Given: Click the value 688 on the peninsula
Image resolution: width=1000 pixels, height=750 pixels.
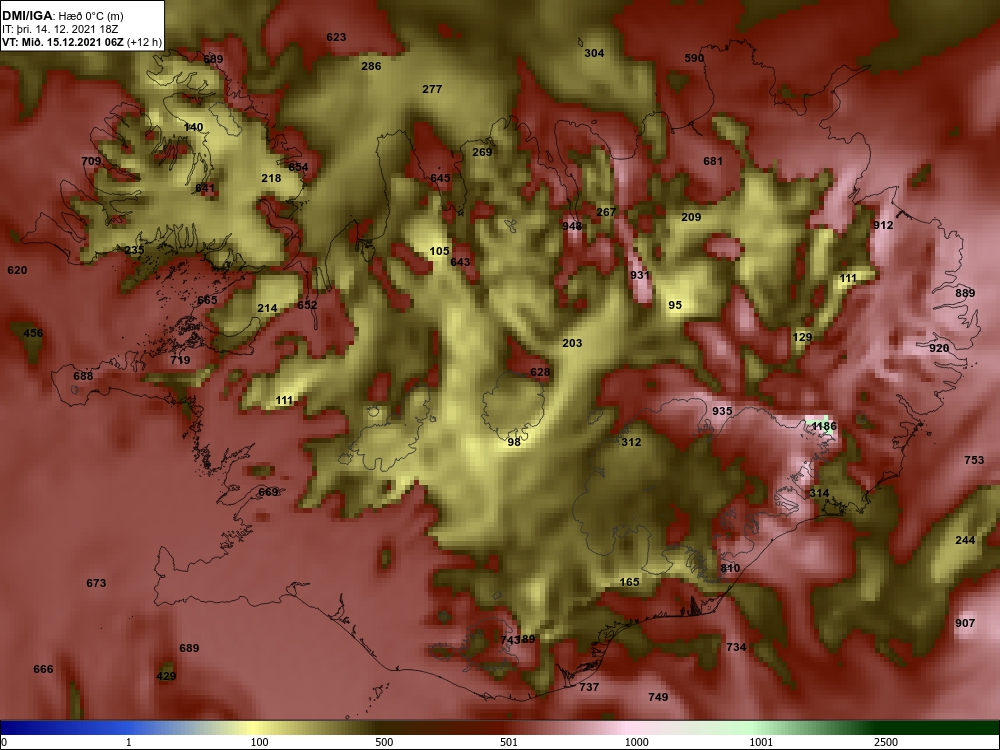Looking at the screenshot, I should point(83,376).
